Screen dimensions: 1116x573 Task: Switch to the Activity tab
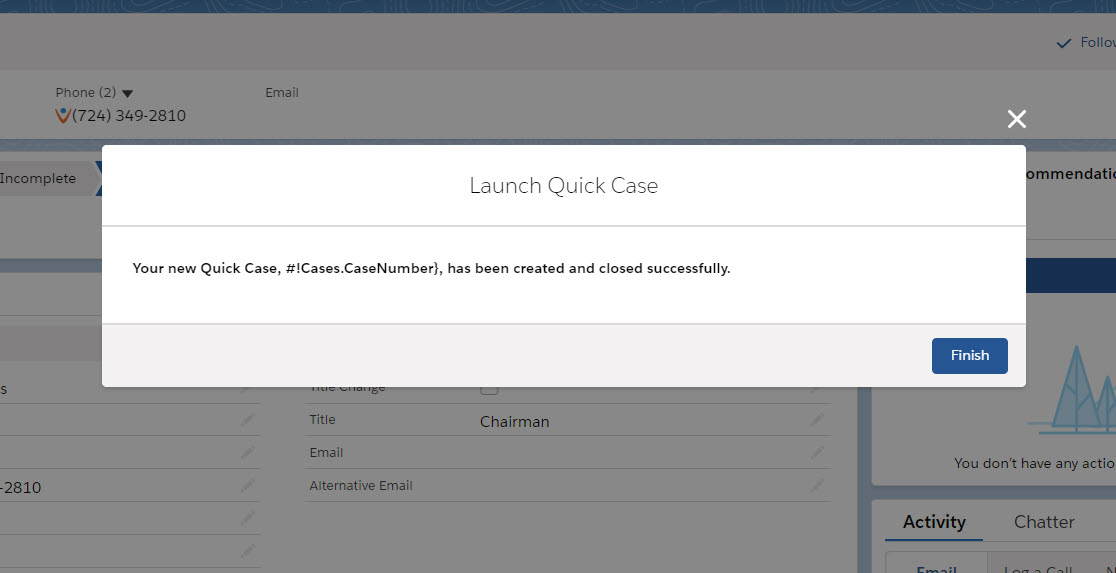934,522
